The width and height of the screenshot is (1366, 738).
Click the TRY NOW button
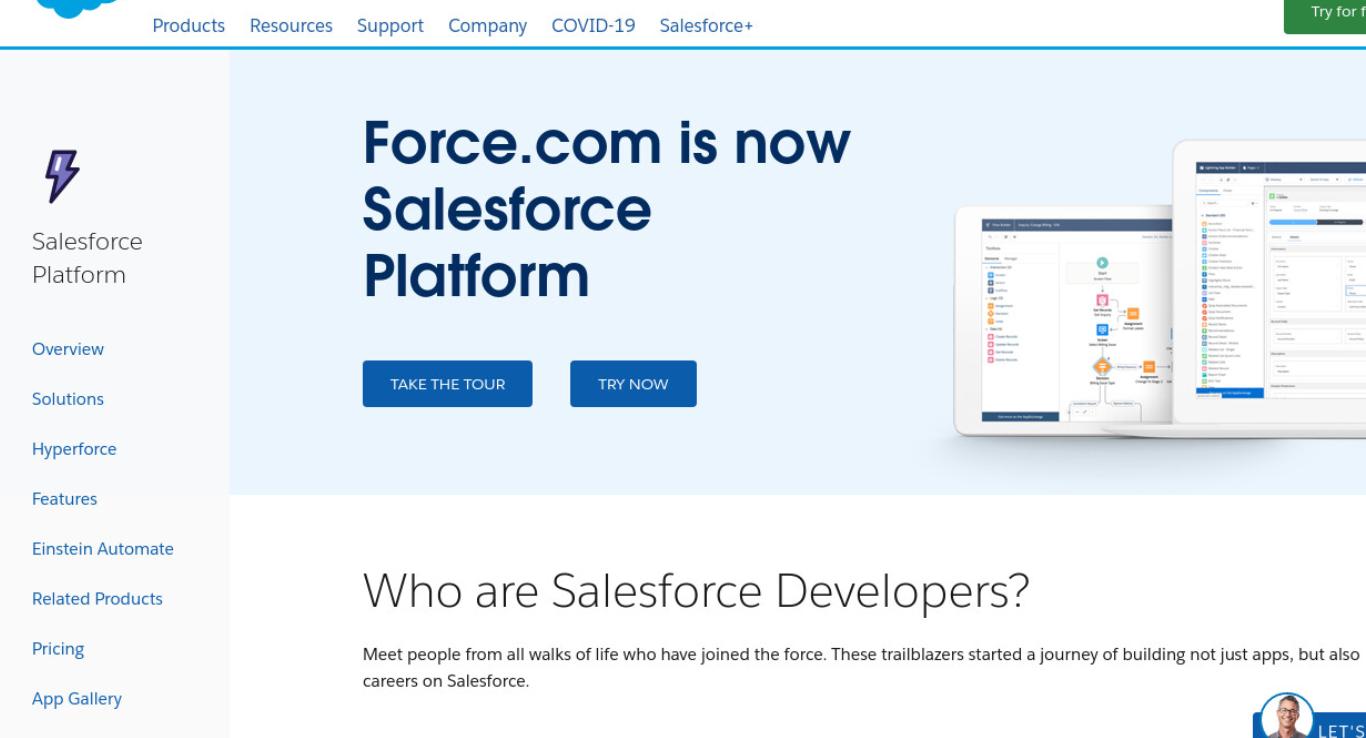[633, 384]
